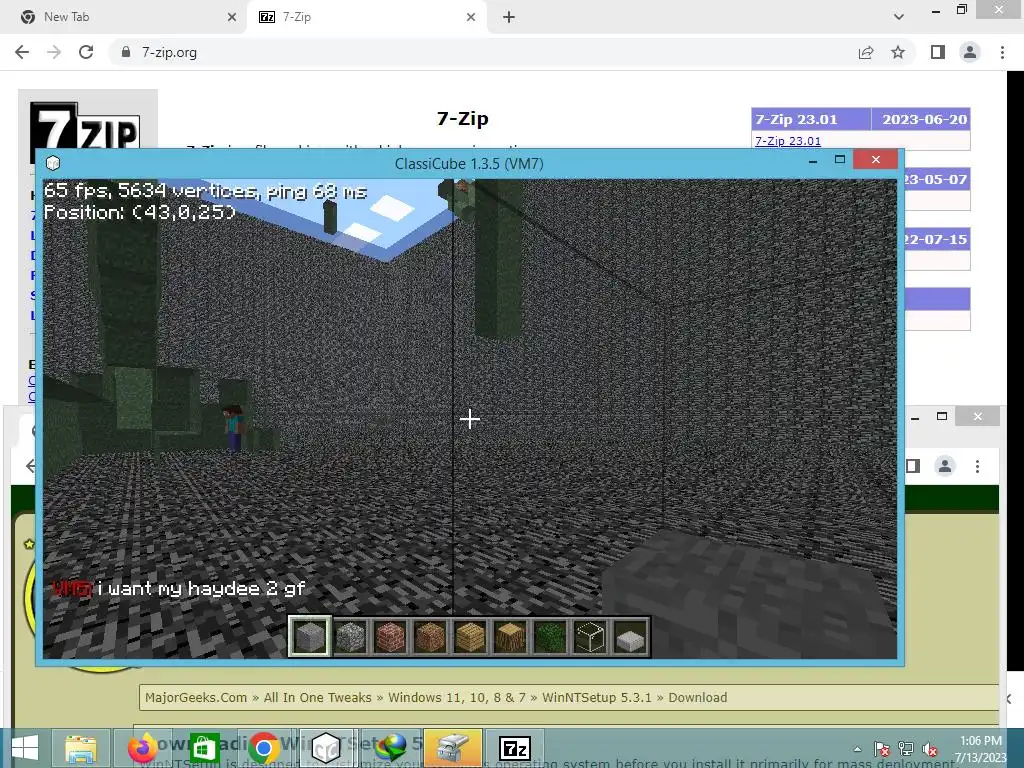1024x768 pixels.
Task: Select the stone block in the hotbar
Action: tap(310, 637)
